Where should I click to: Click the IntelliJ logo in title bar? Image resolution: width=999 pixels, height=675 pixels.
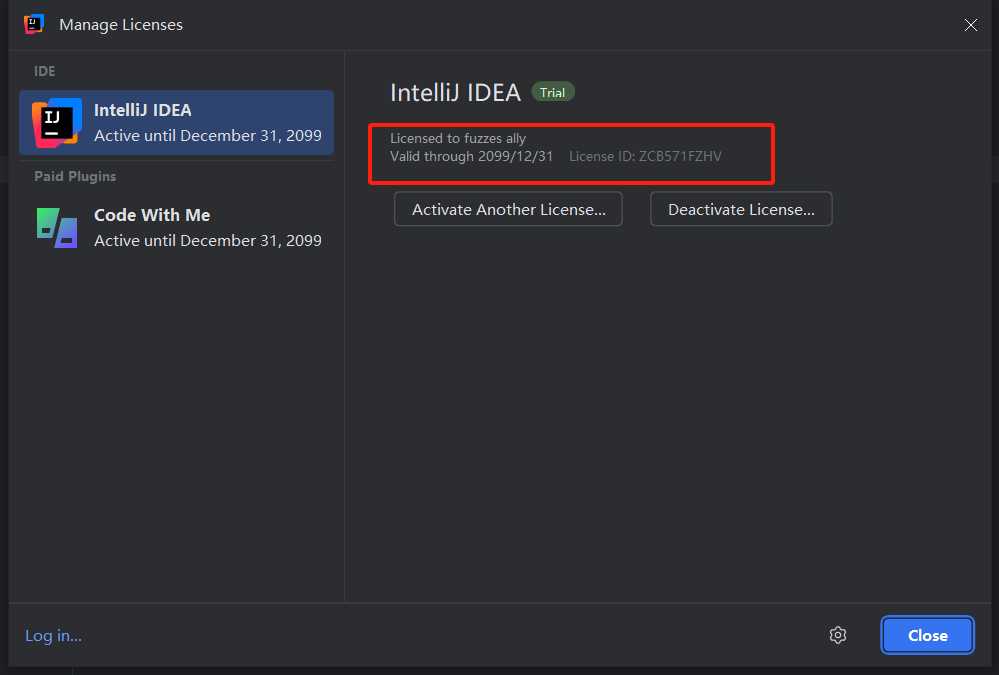point(34,24)
